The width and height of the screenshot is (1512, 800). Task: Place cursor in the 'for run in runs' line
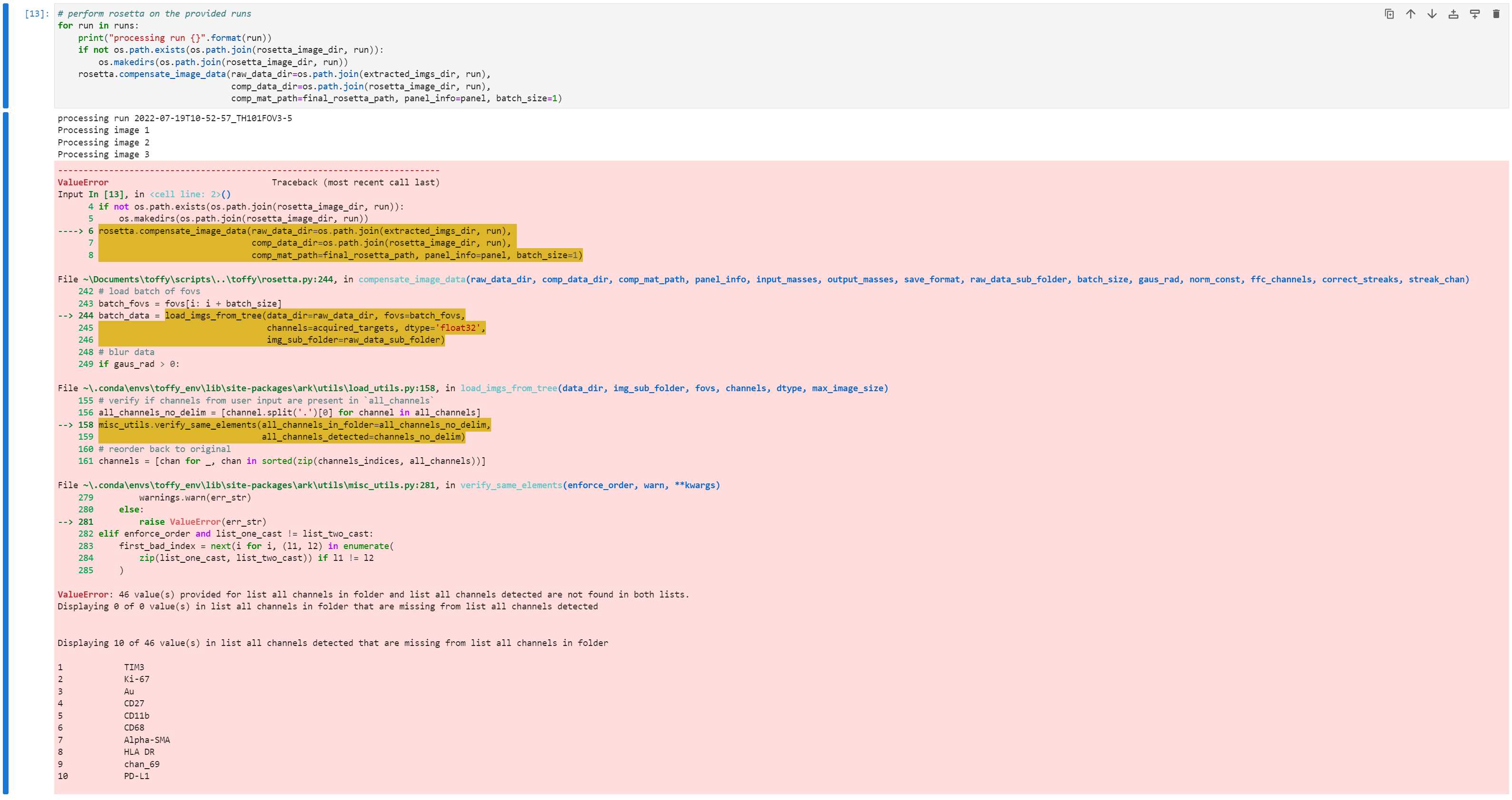pyautogui.click(x=98, y=26)
